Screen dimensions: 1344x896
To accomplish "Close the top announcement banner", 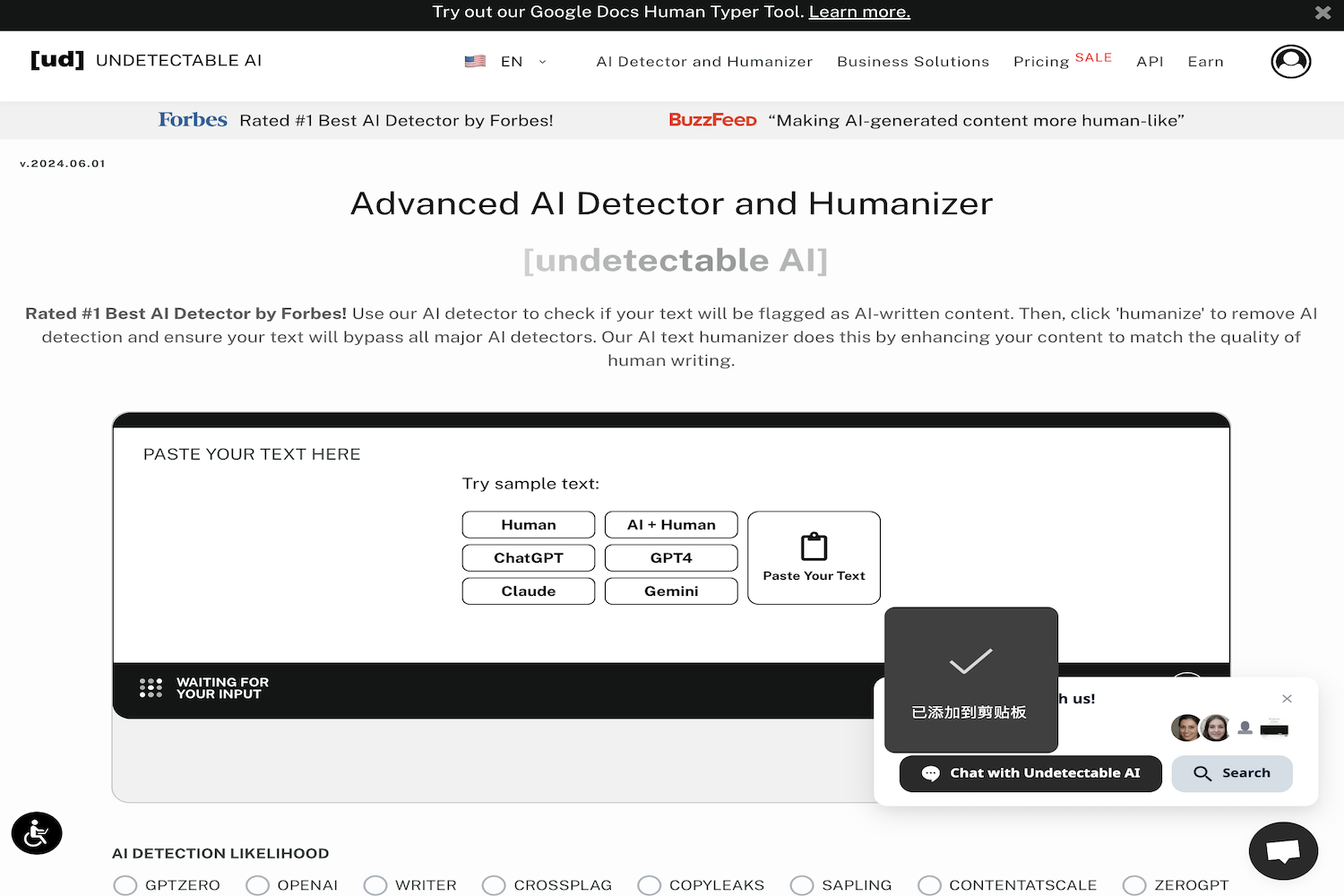I will click(1322, 13).
